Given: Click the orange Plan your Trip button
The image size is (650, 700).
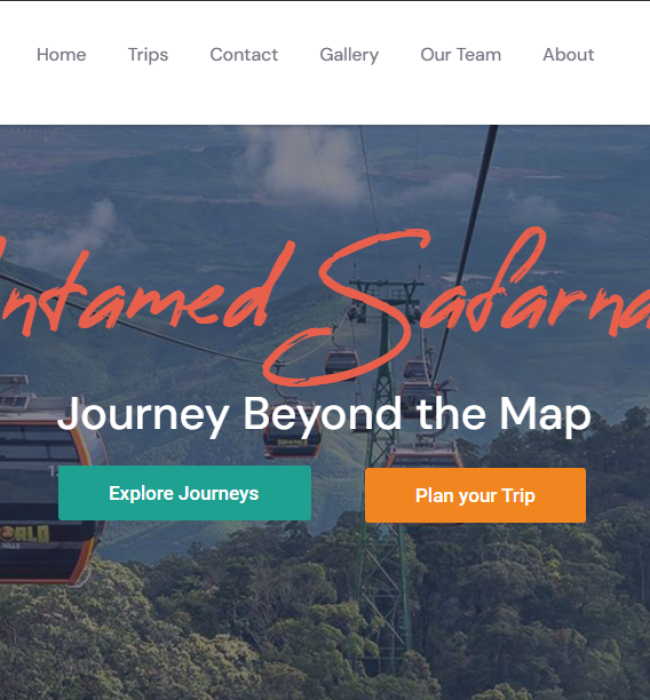Looking at the screenshot, I should [x=475, y=495].
